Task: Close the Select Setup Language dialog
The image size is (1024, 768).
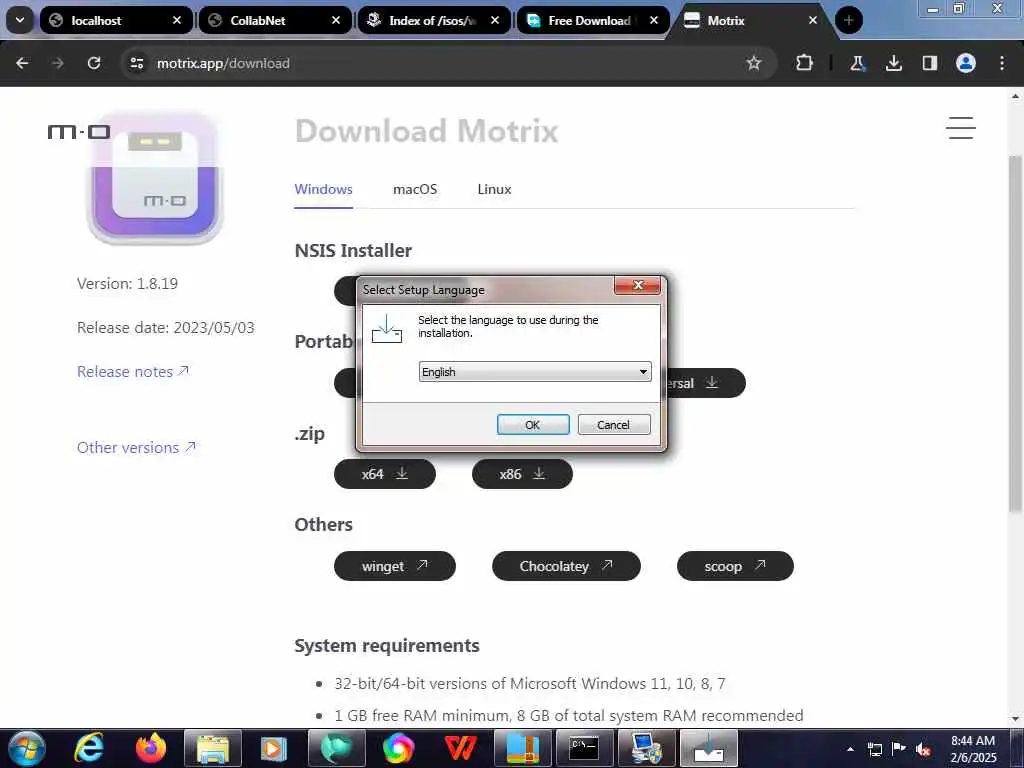Action: pyautogui.click(x=637, y=285)
